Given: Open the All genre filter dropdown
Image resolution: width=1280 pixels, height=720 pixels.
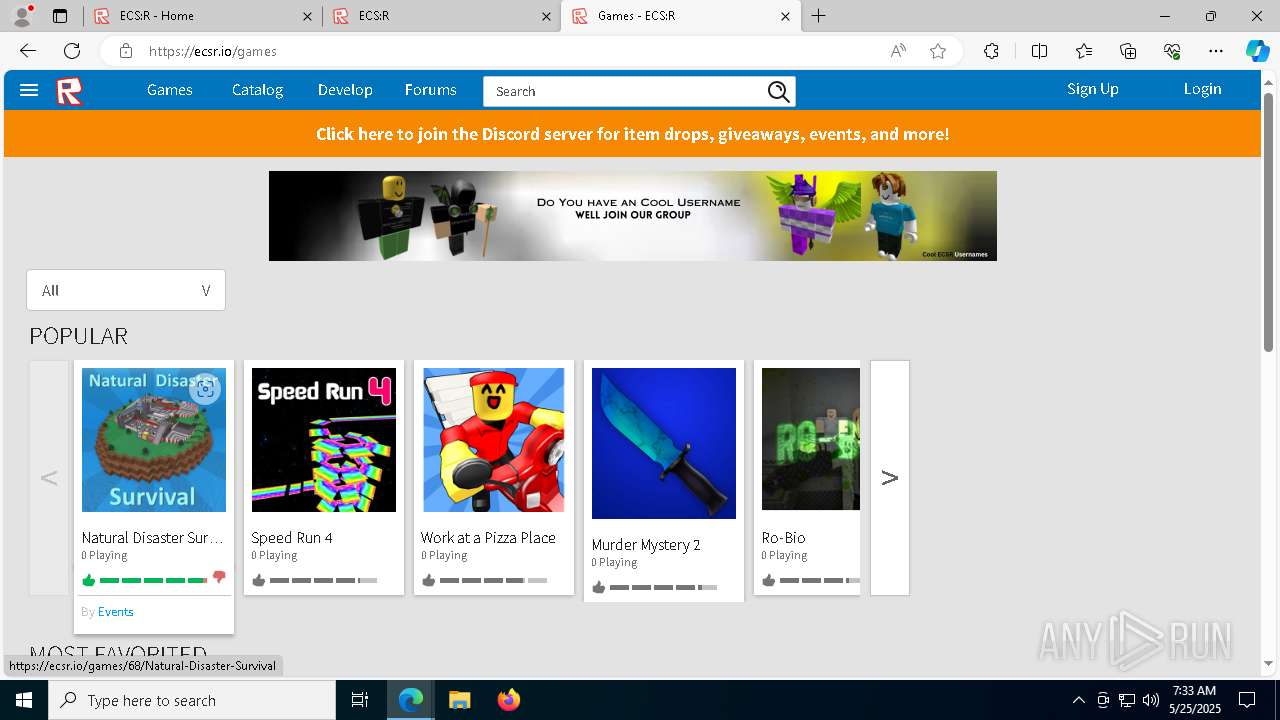Looking at the screenshot, I should (126, 290).
